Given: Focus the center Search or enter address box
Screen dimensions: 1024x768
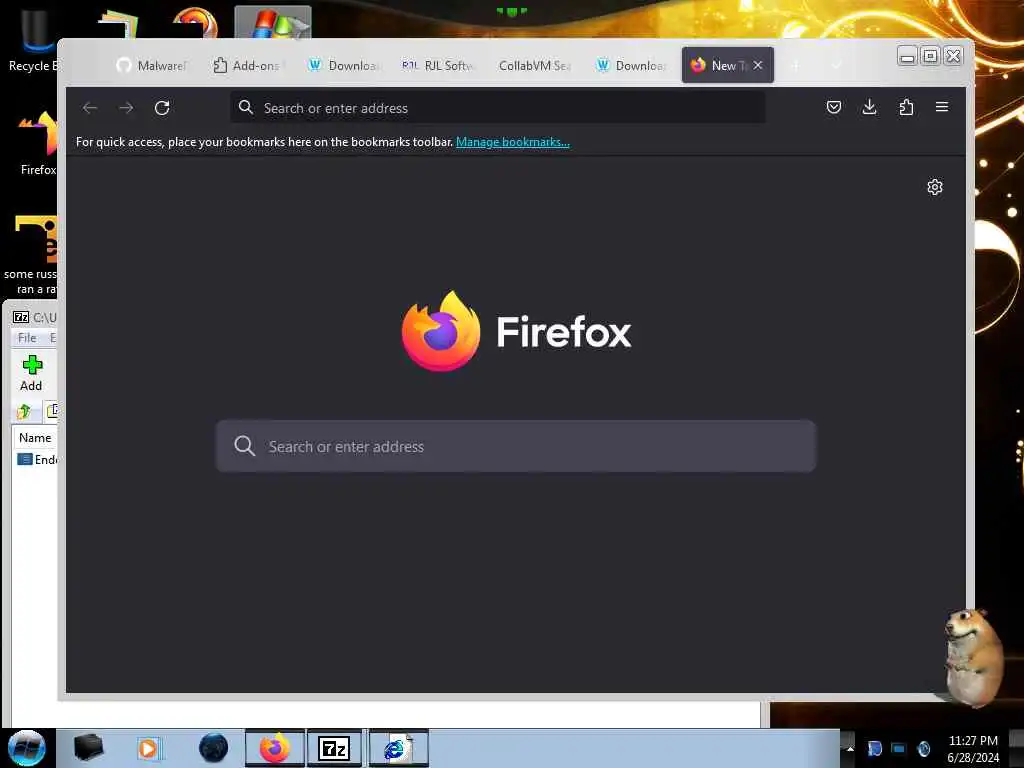Looking at the screenshot, I should 516,446.
